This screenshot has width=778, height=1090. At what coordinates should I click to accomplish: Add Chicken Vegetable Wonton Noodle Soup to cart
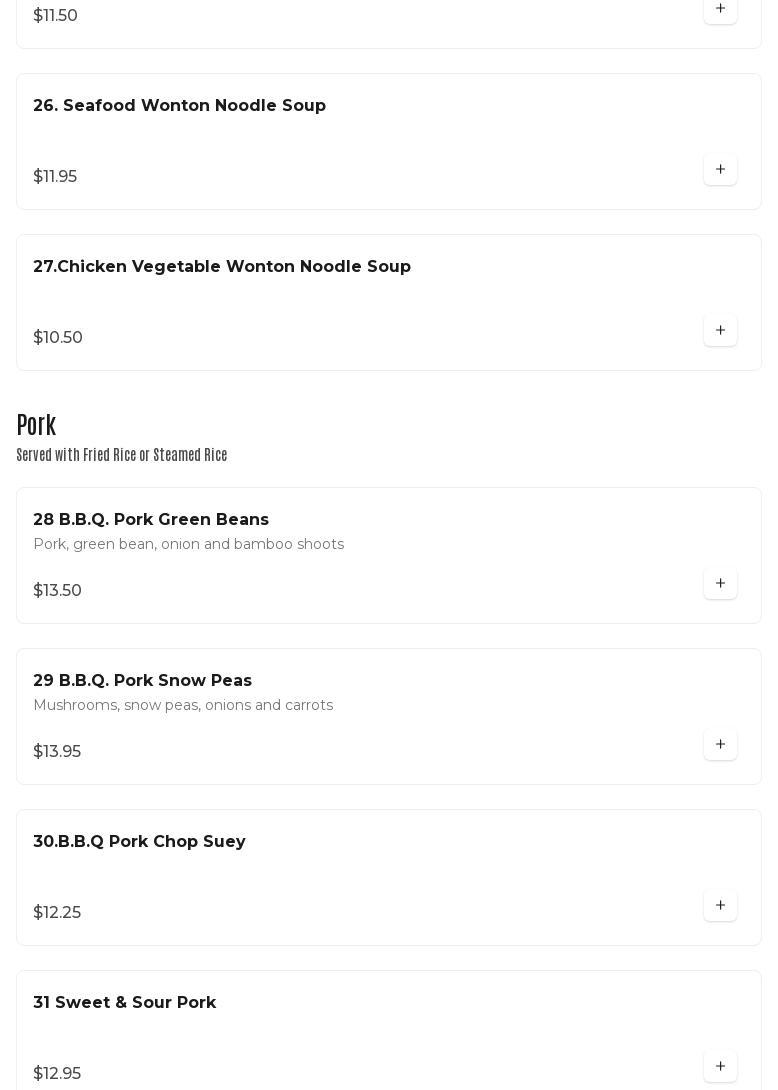[720, 331]
